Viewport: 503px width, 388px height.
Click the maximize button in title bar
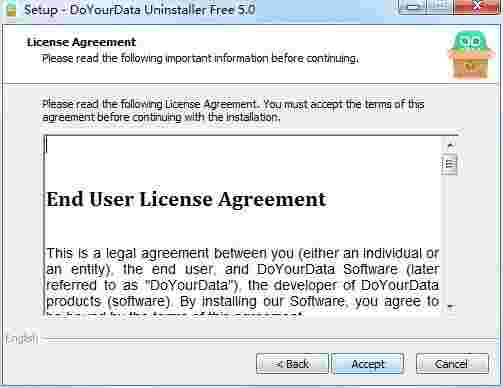[x=440, y=6]
